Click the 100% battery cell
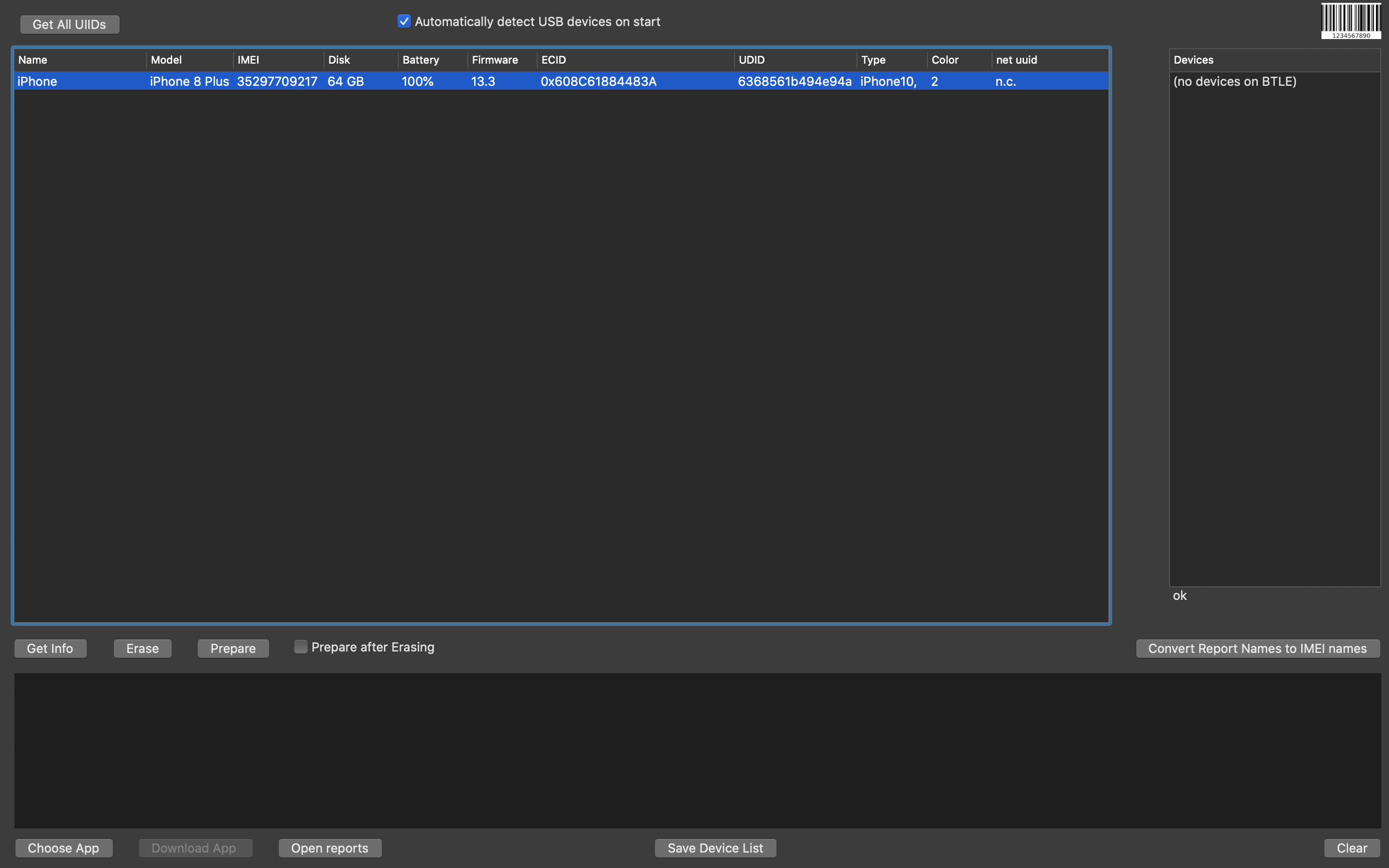The image size is (1389, 868). coord(417,81)
